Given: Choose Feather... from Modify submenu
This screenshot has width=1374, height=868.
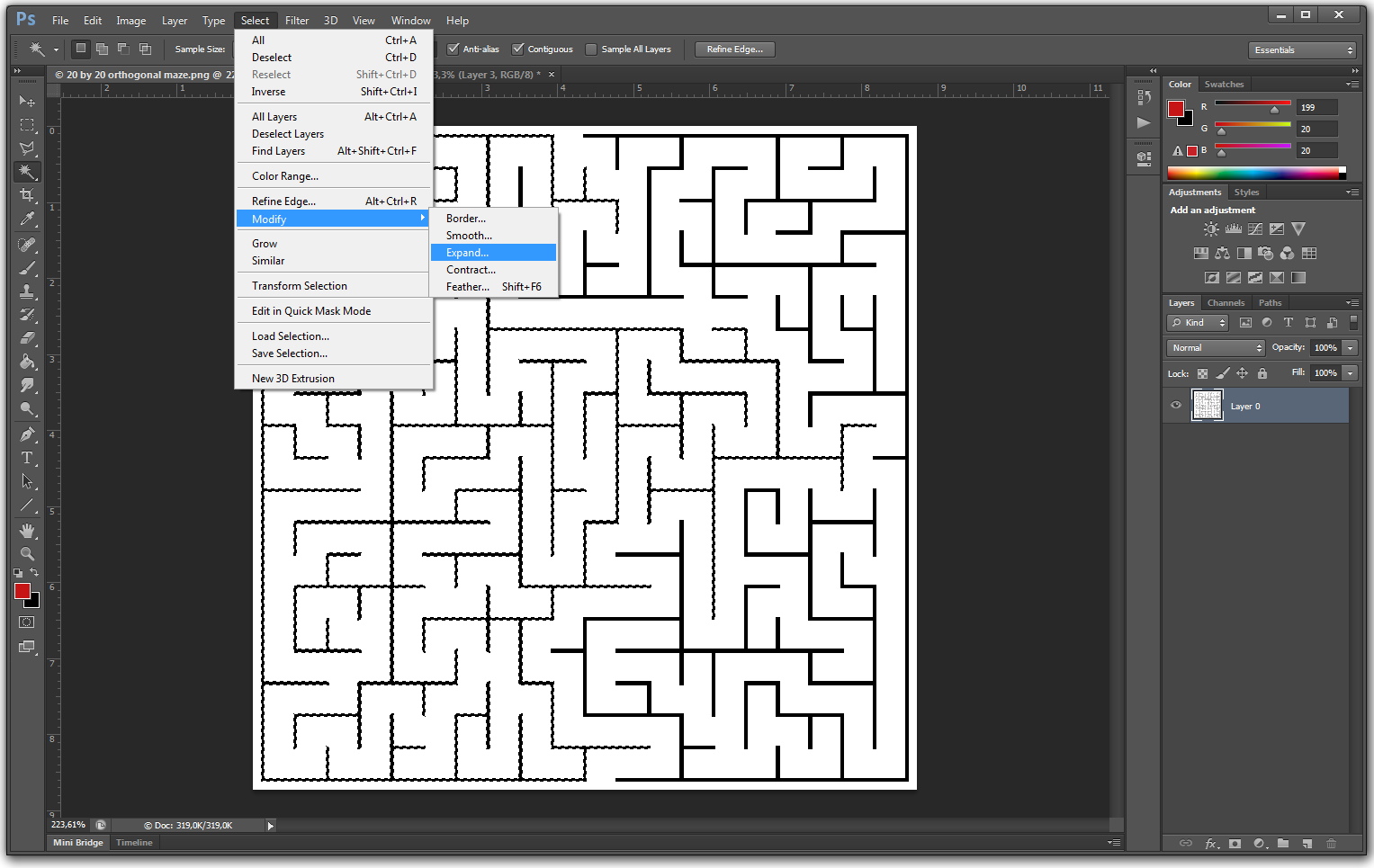Looking at the screenshot, I should tap(493, 287).
